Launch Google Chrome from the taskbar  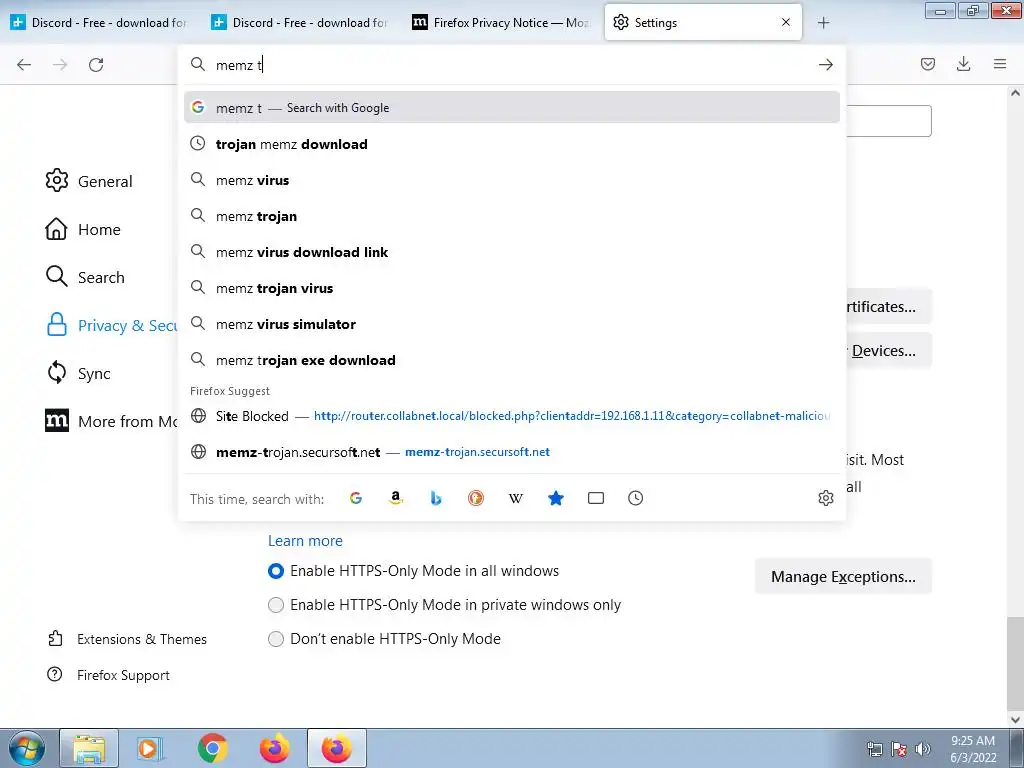[212, 748]
